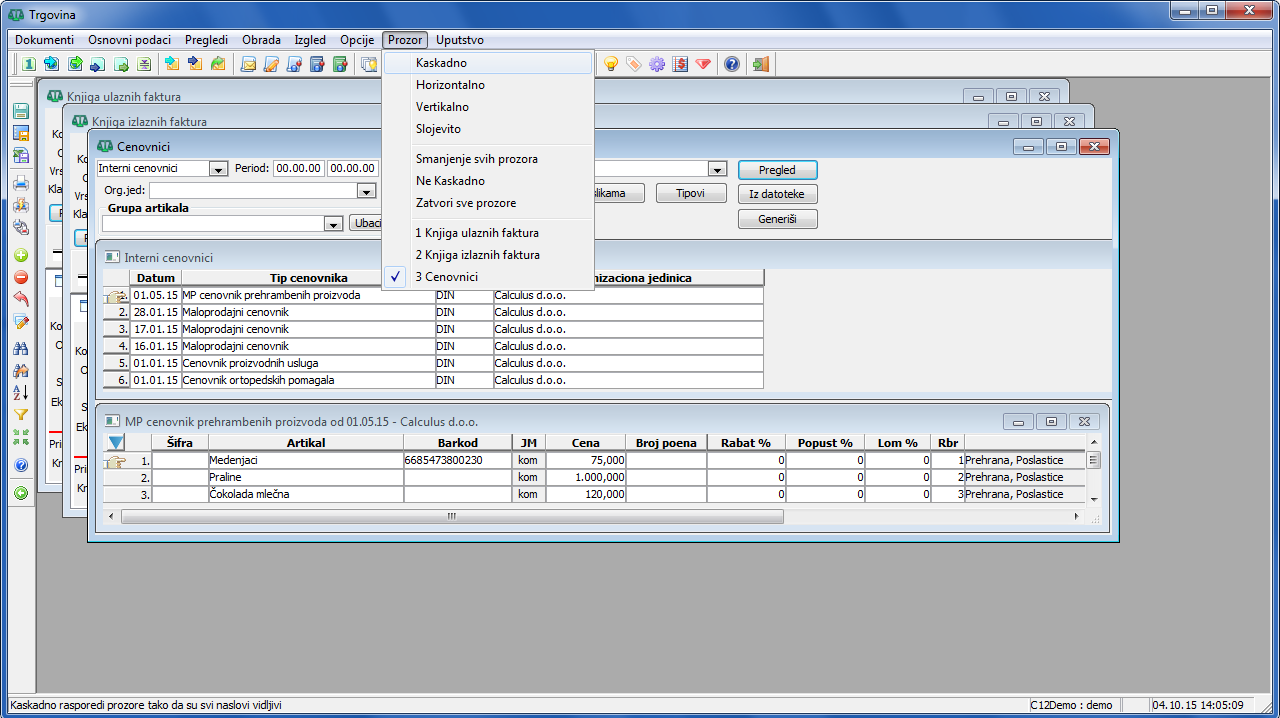The width and height of the screenshot is (1280, 718).
Task: Click the dollar document toolbar icon
Action: click(x=680, y=64)
